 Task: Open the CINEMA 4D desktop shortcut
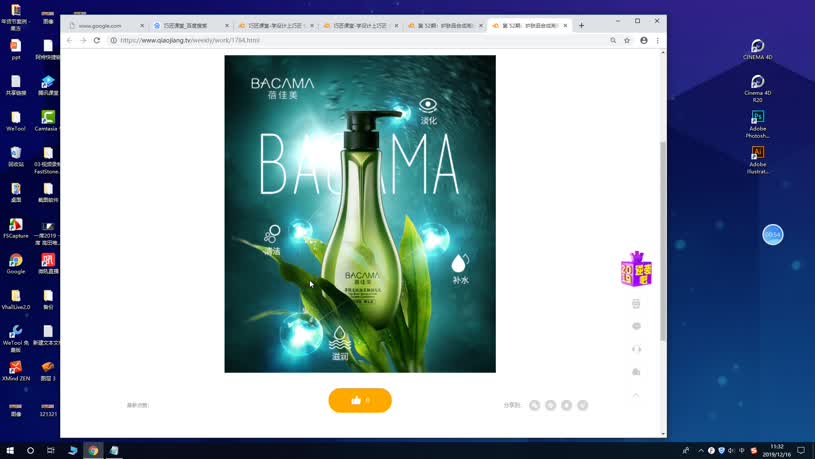tap(757, 49)
